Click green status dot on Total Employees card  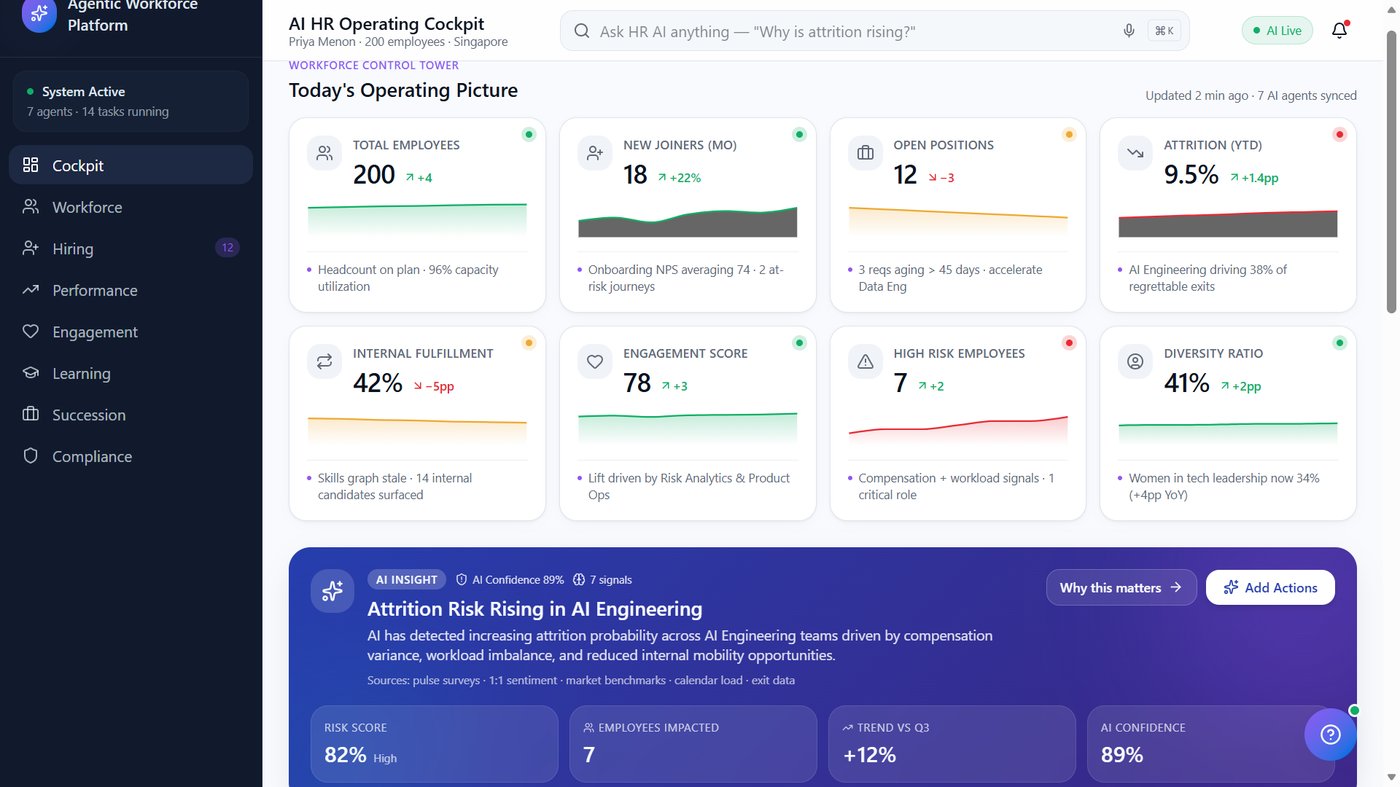click(529, 134)
